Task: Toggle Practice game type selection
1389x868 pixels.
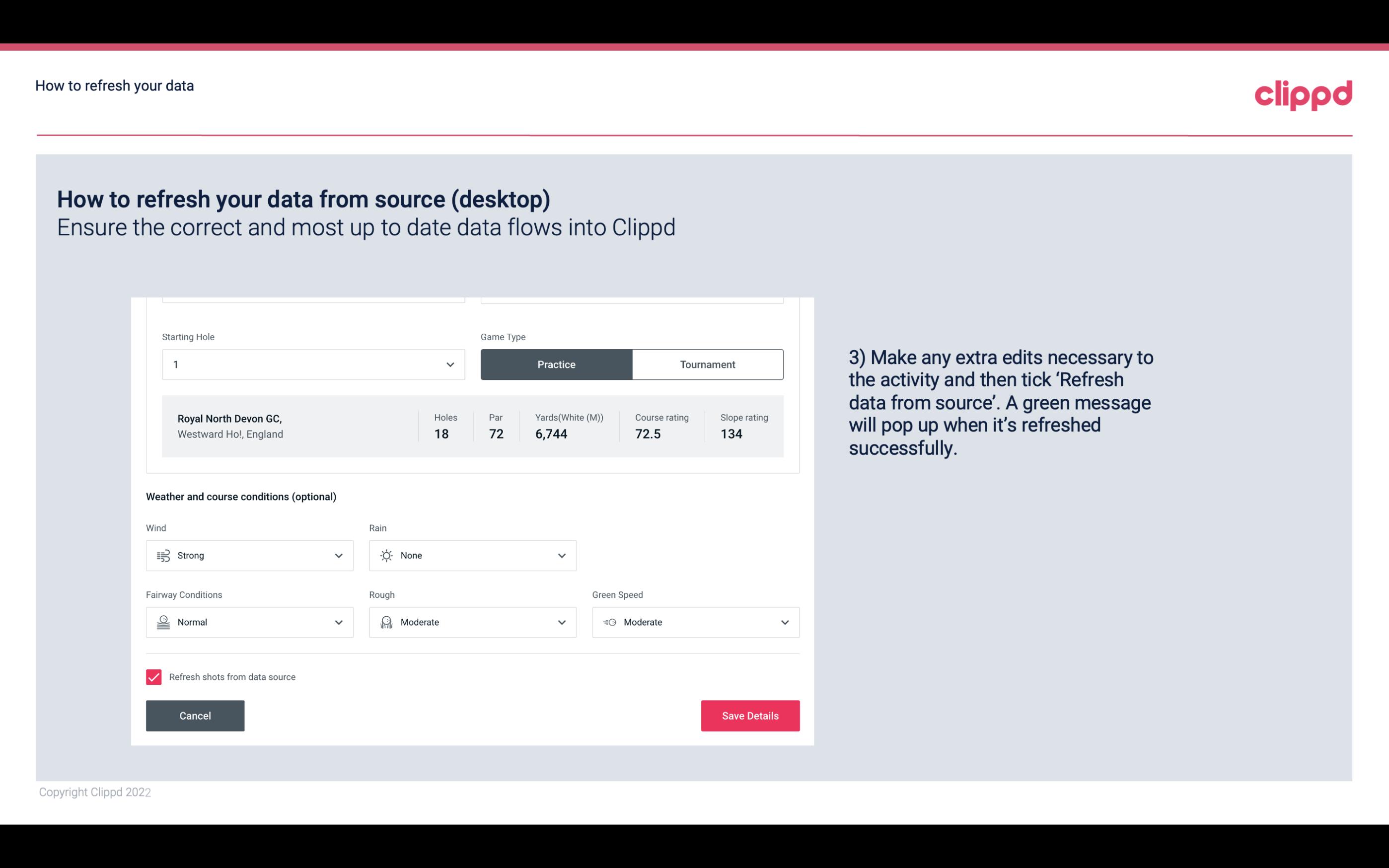Action: point(556,364)
